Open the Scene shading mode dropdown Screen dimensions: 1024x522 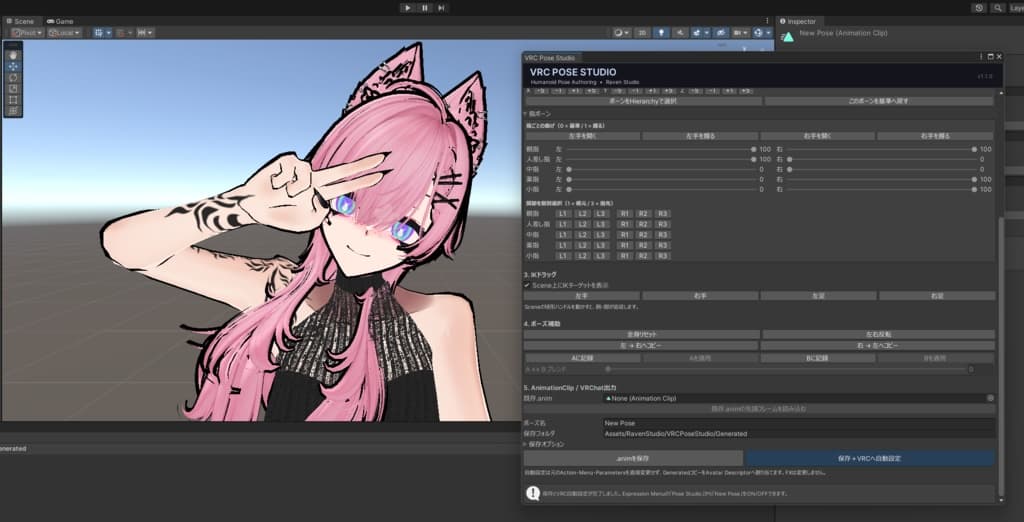tap(622, 33)
